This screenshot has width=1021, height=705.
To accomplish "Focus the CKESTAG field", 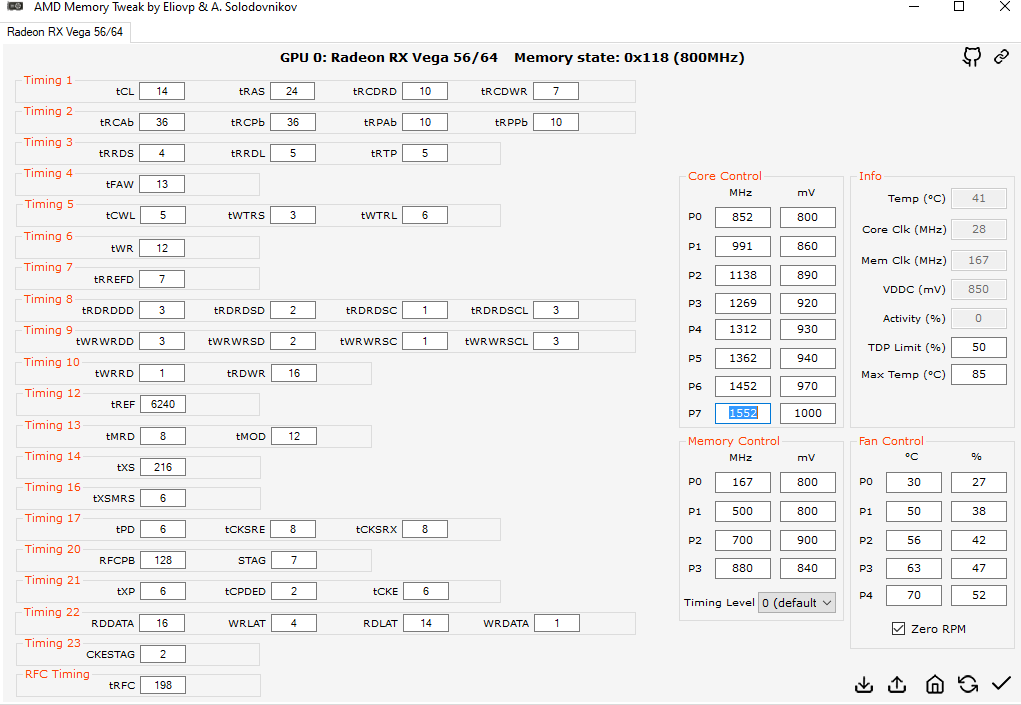I will click(x=163, y=654).
